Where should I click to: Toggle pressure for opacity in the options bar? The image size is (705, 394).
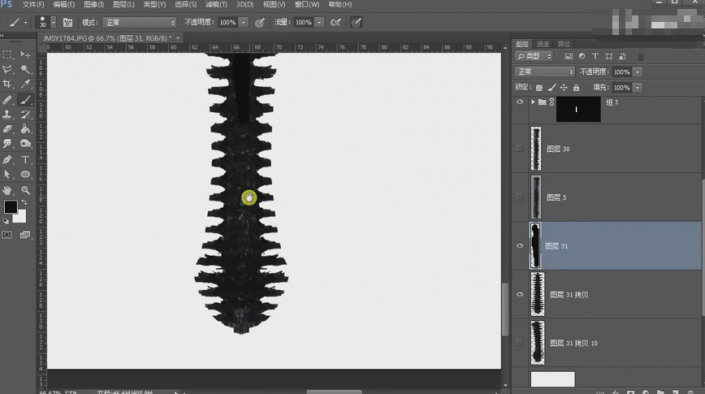click(x=260, y=22)
